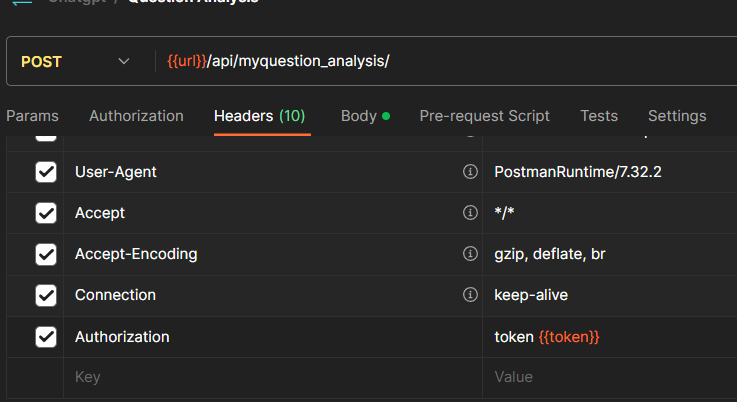Image resolution: width=737 pixels, height=402 pixels.
Task: Click the empty Value field for new header
Action: tap(610, 377)
